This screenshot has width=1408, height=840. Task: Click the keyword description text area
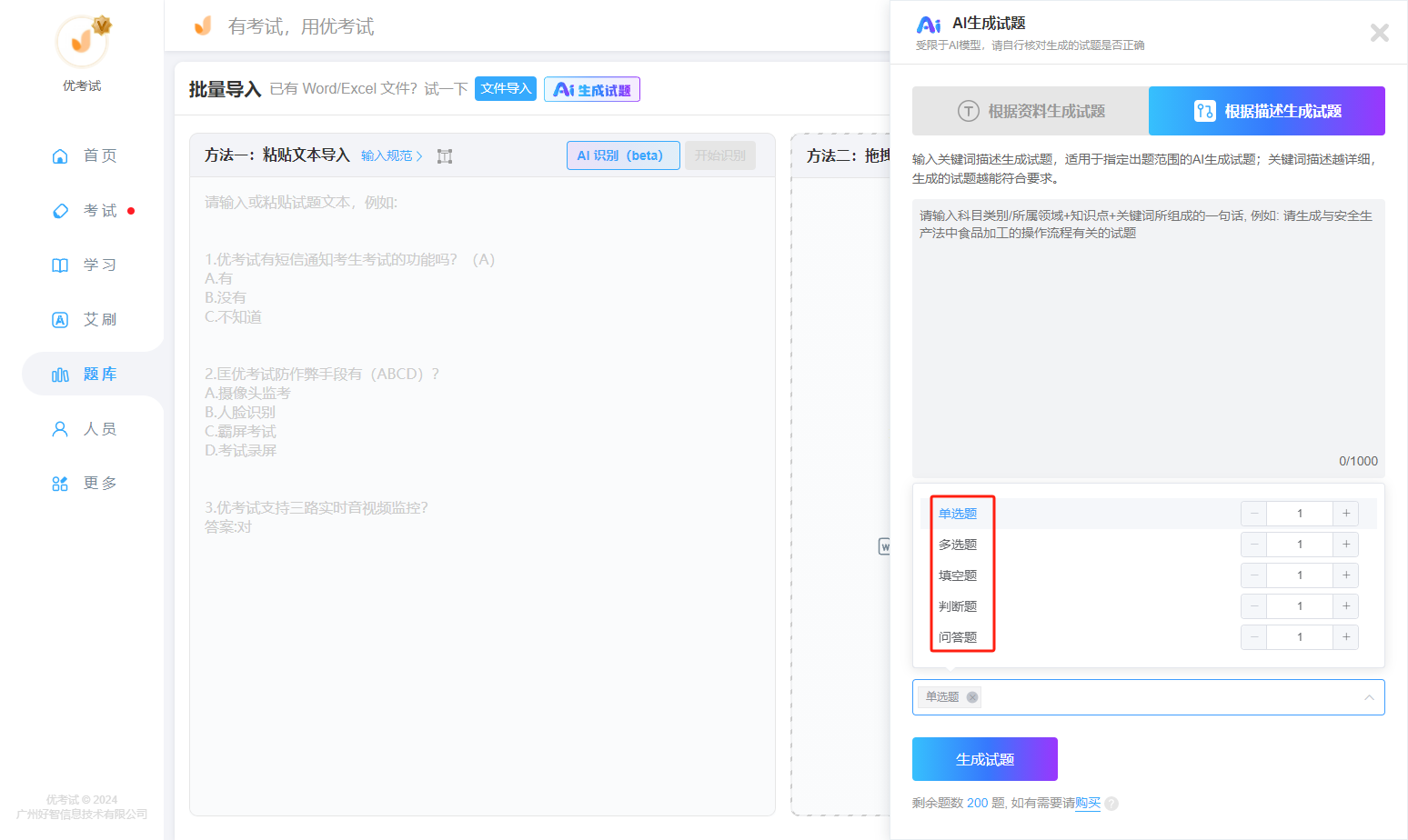[x=1149, y=338]
